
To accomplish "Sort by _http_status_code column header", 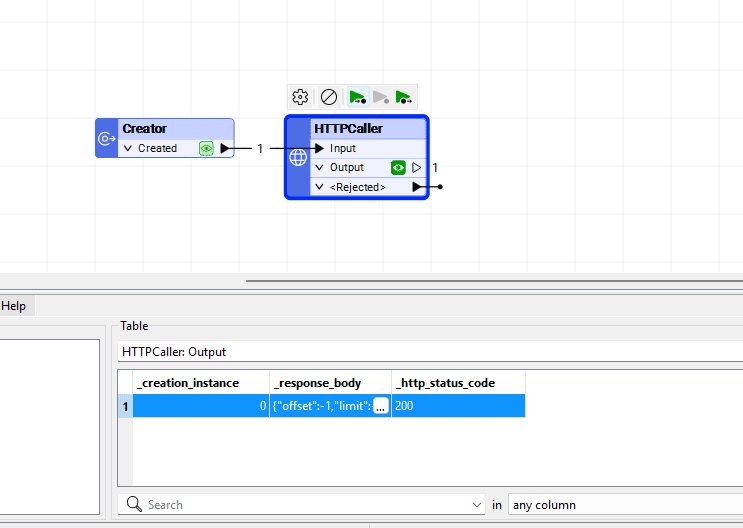I will (x=458, y=383).
